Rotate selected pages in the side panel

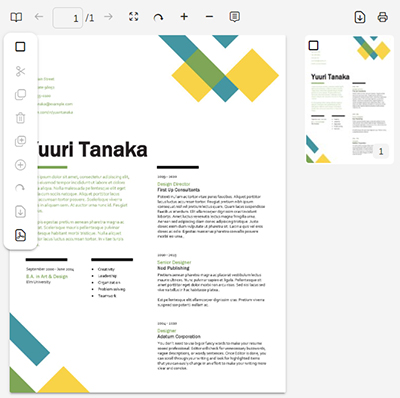point(20,188)
